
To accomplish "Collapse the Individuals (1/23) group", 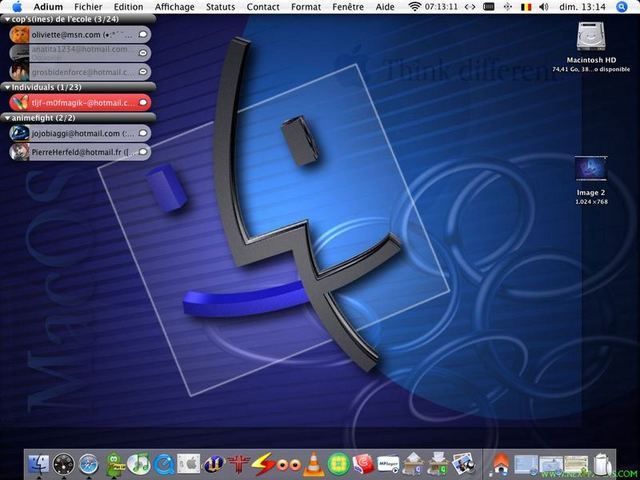I will tap(7, 87).
